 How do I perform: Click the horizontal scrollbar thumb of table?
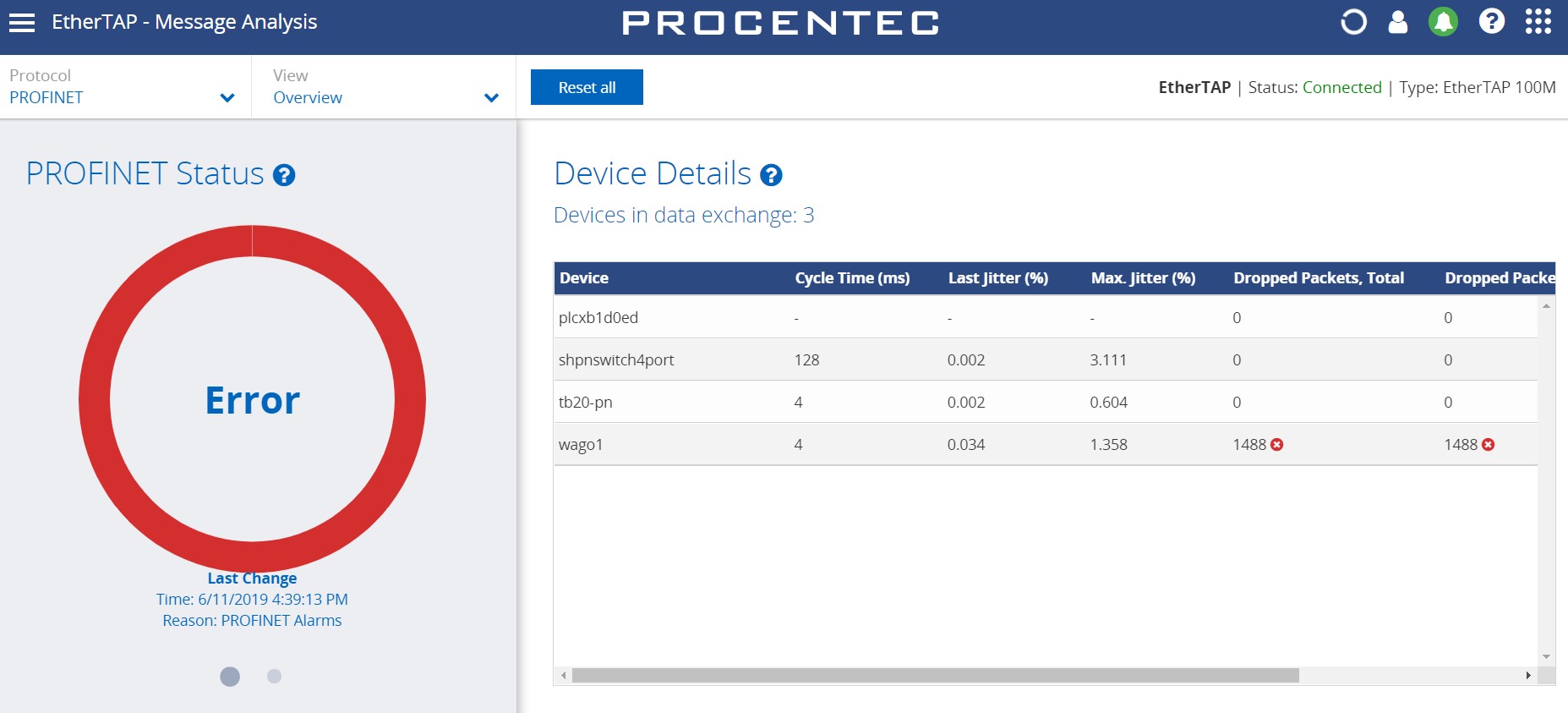click(935, 676)
